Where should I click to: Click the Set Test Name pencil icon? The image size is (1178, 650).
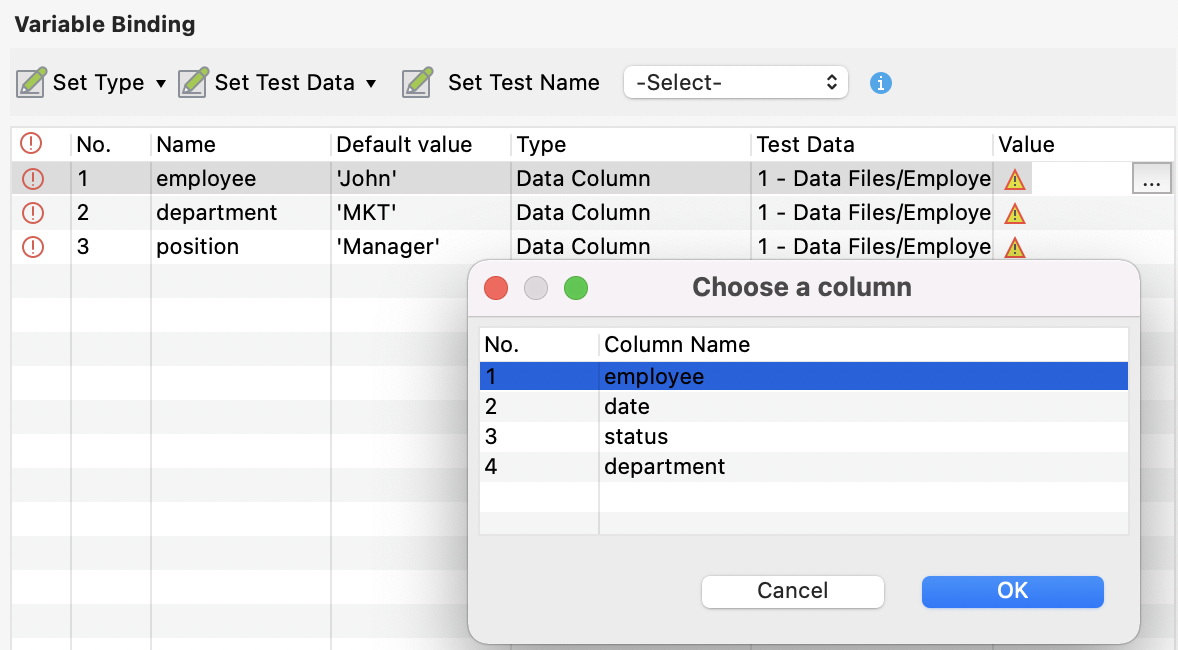tap(417, 82)
